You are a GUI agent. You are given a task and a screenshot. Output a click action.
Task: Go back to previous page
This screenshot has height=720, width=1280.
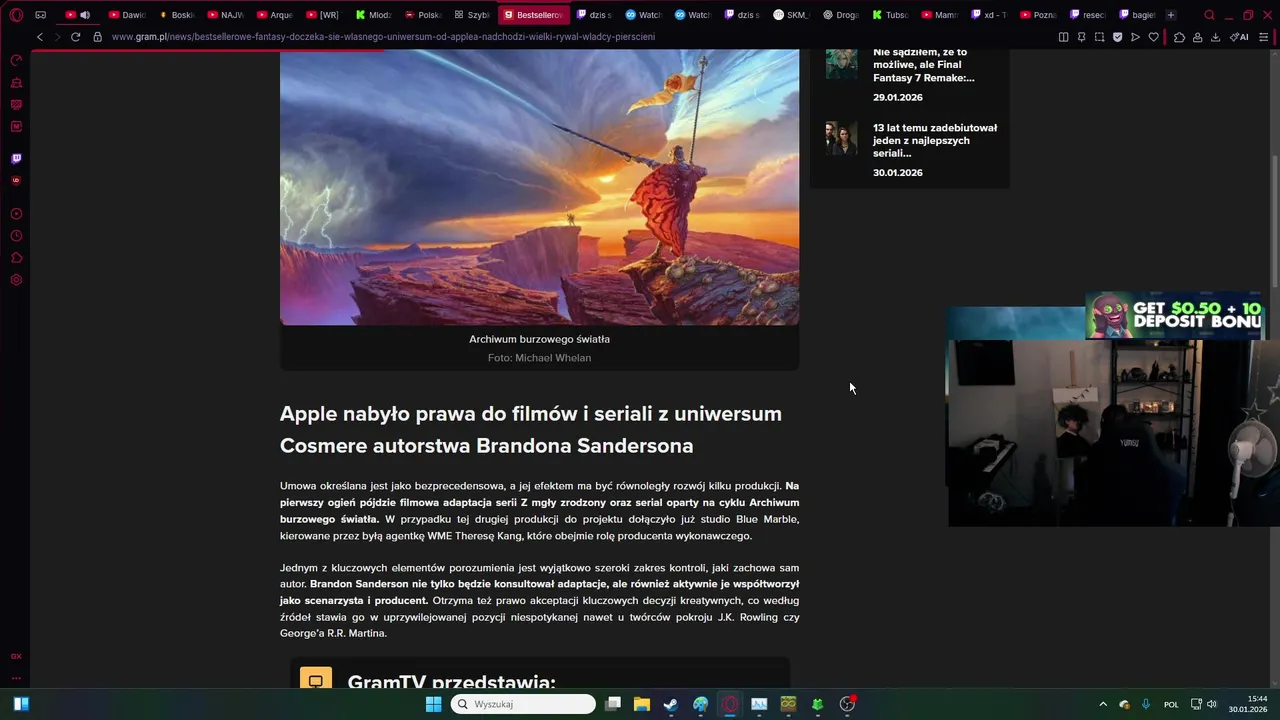click(40, 37)
